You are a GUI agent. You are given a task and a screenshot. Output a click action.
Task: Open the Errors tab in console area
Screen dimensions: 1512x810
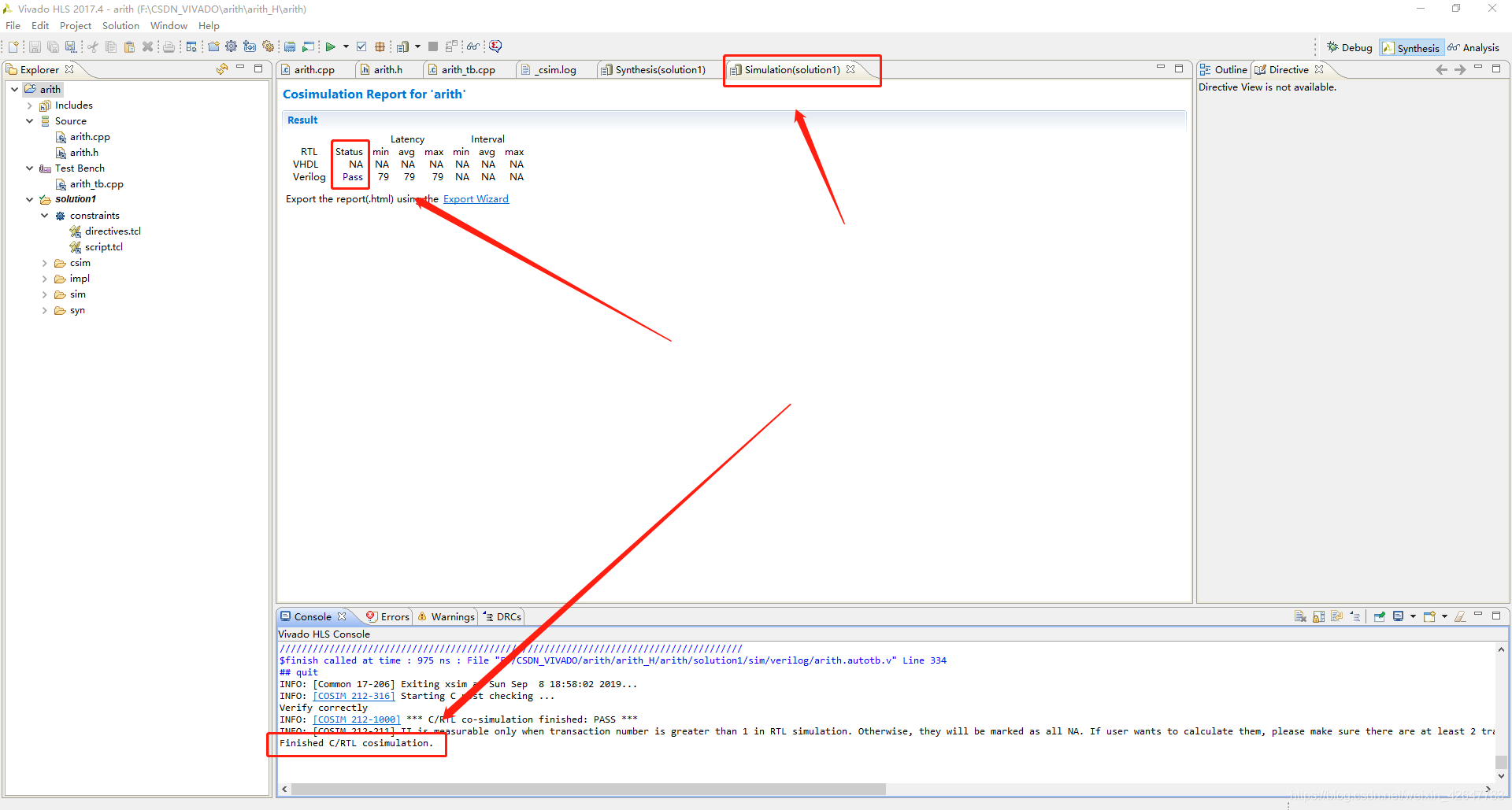click(x=387, y=616)
